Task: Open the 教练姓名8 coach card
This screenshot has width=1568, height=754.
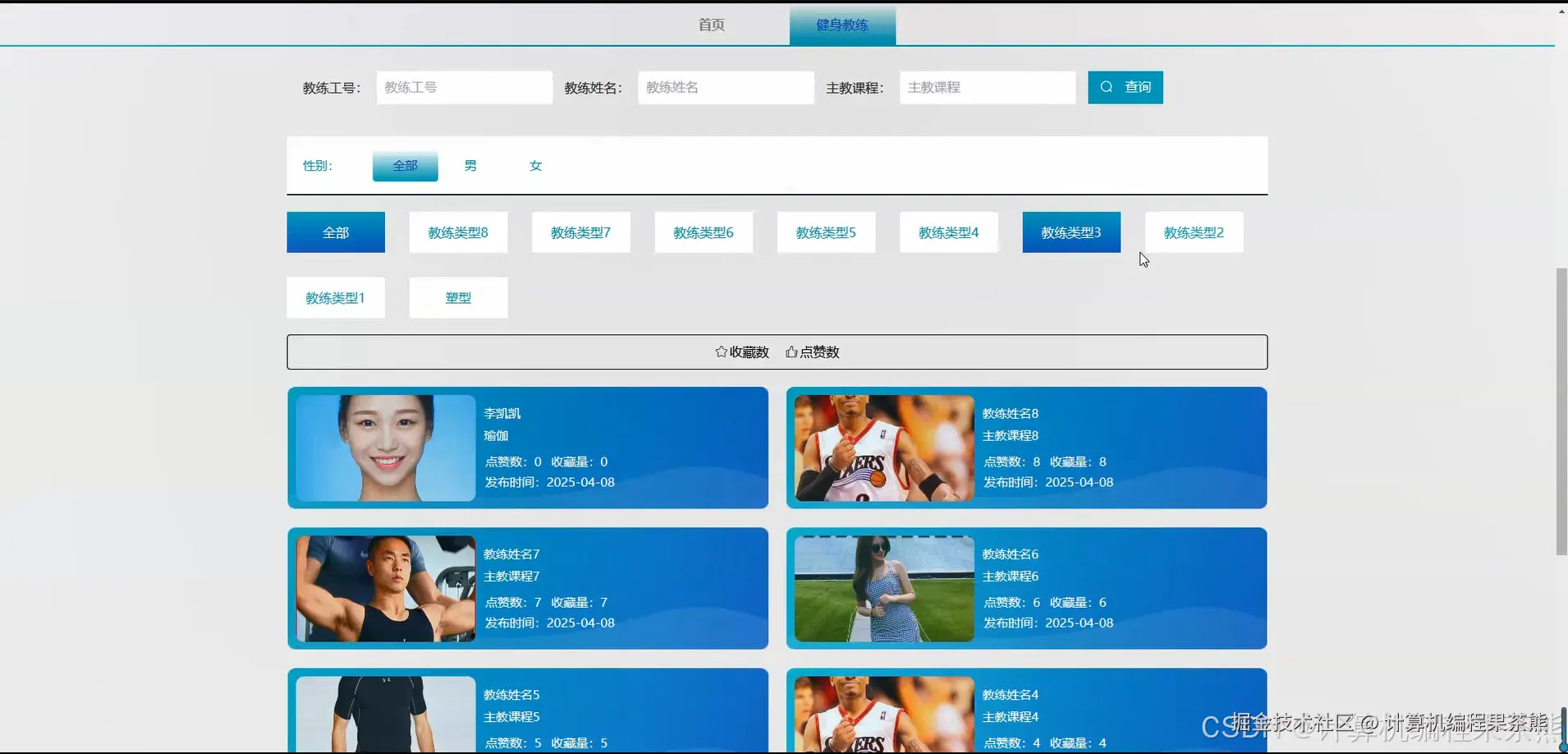Action: click(x=1026, y=448)
